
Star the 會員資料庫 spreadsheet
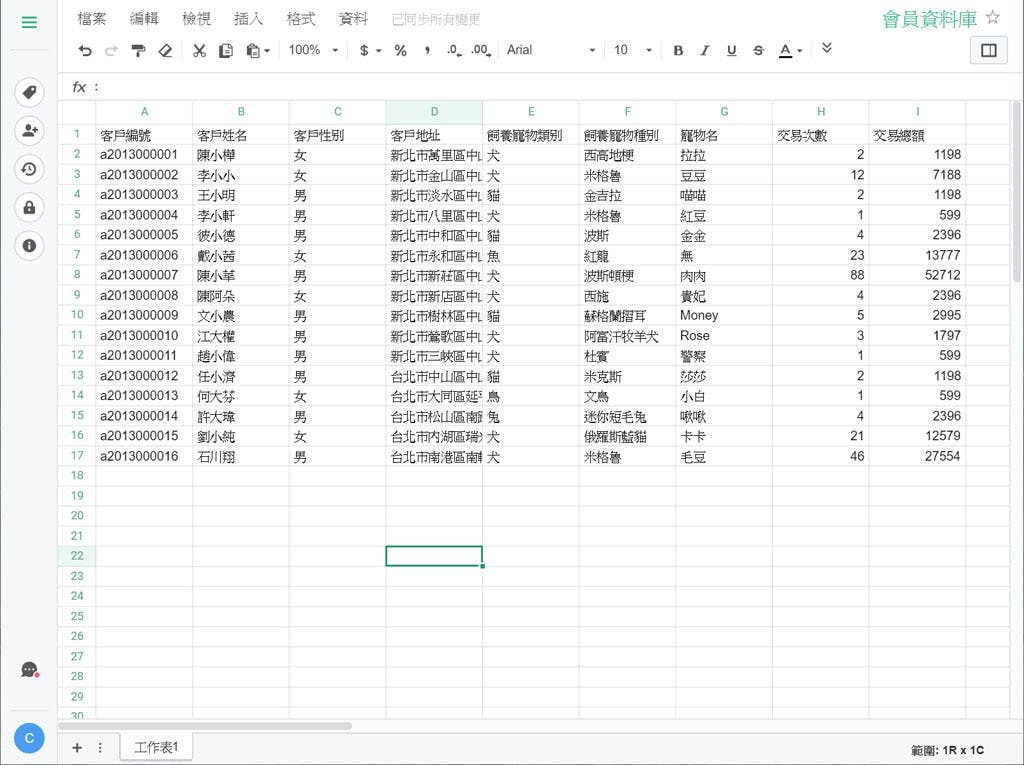click(x=992, y=18)
